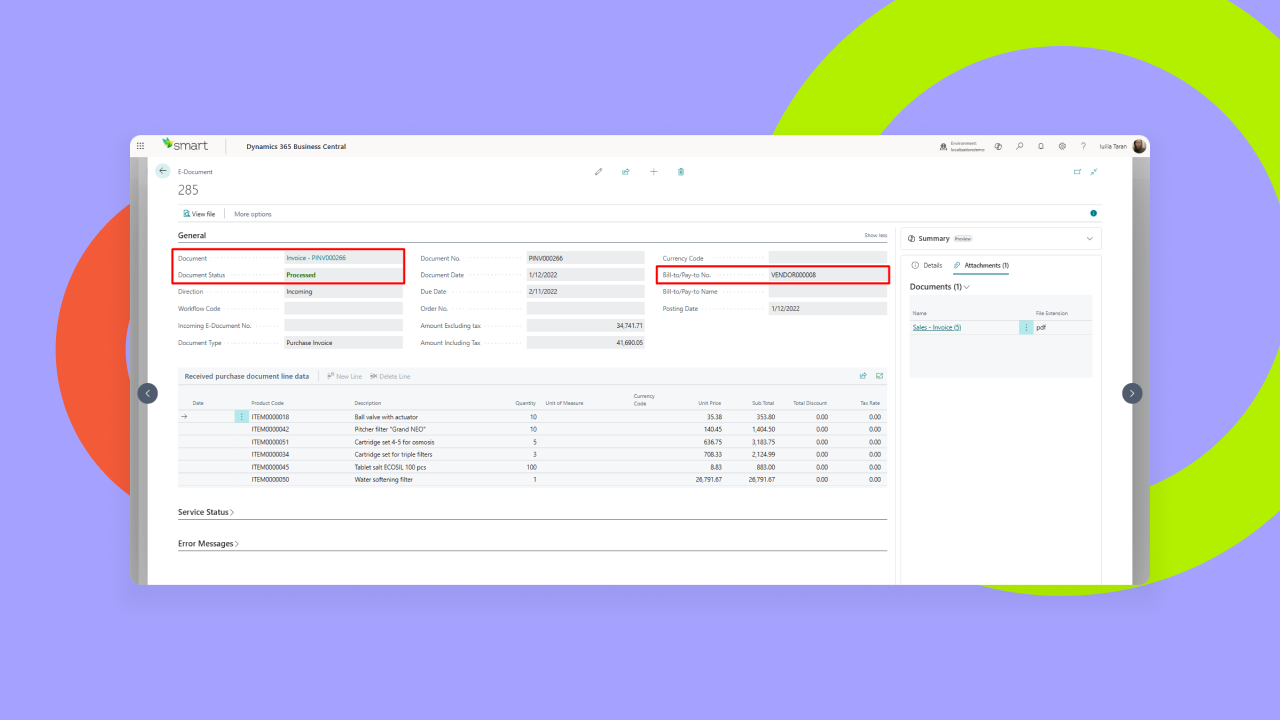Screen dimensions: 1280x720
Task: Click the Quantity column header
Action: coord(526,403)
